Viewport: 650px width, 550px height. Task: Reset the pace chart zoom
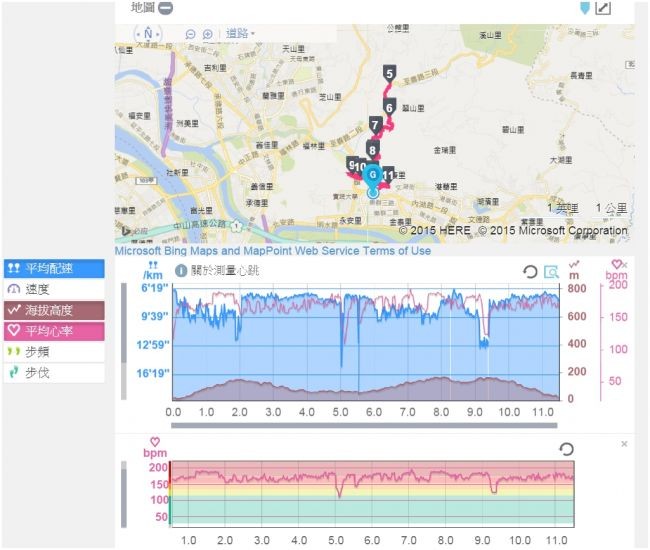[530, 272]
